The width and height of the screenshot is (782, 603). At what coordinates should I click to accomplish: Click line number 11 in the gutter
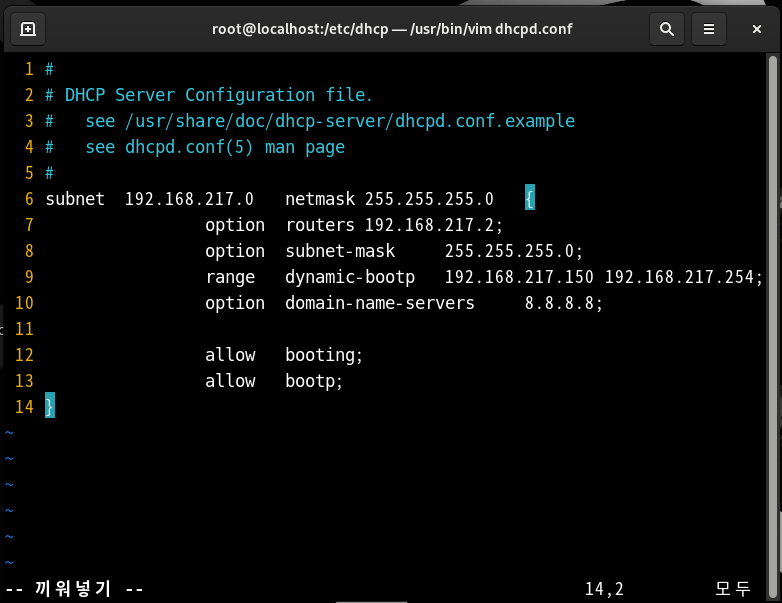pos(24,329)
